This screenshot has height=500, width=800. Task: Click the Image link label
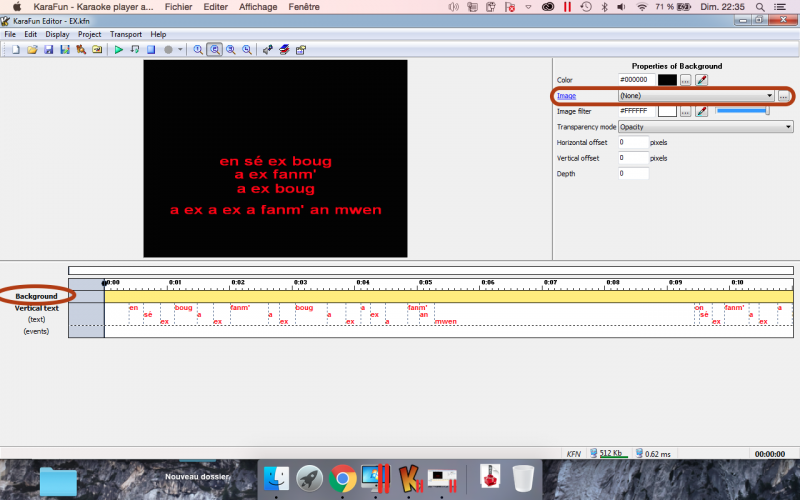click(566, 95)
